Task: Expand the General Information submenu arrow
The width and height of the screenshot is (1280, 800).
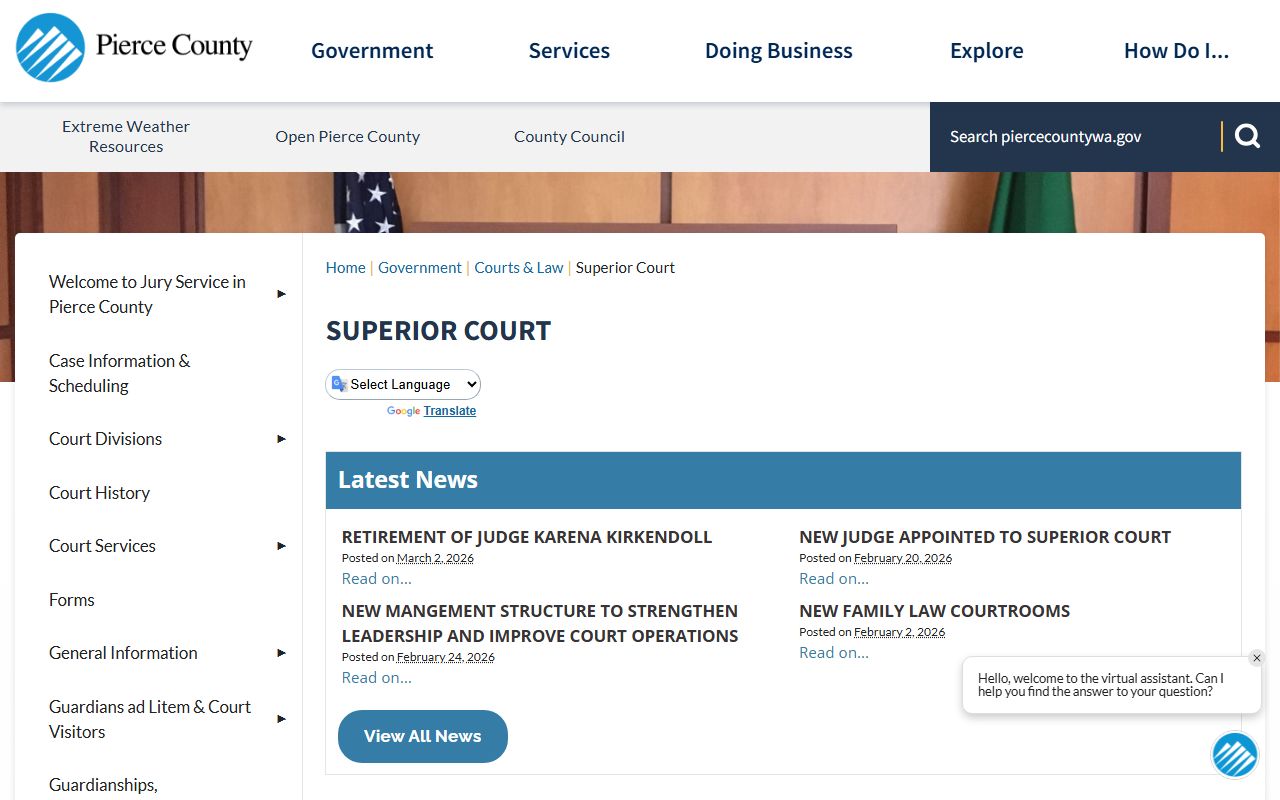Action: point(281,653)
